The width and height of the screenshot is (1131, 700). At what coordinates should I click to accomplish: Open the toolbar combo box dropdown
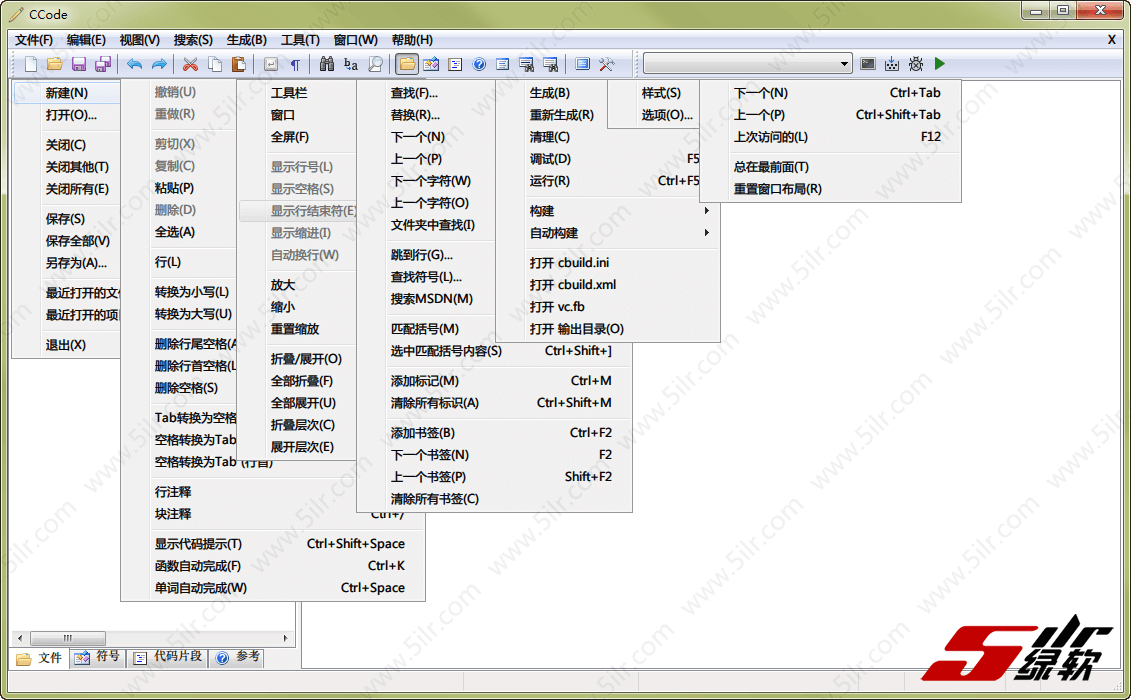pyautogui.click(x=844, y=64)
